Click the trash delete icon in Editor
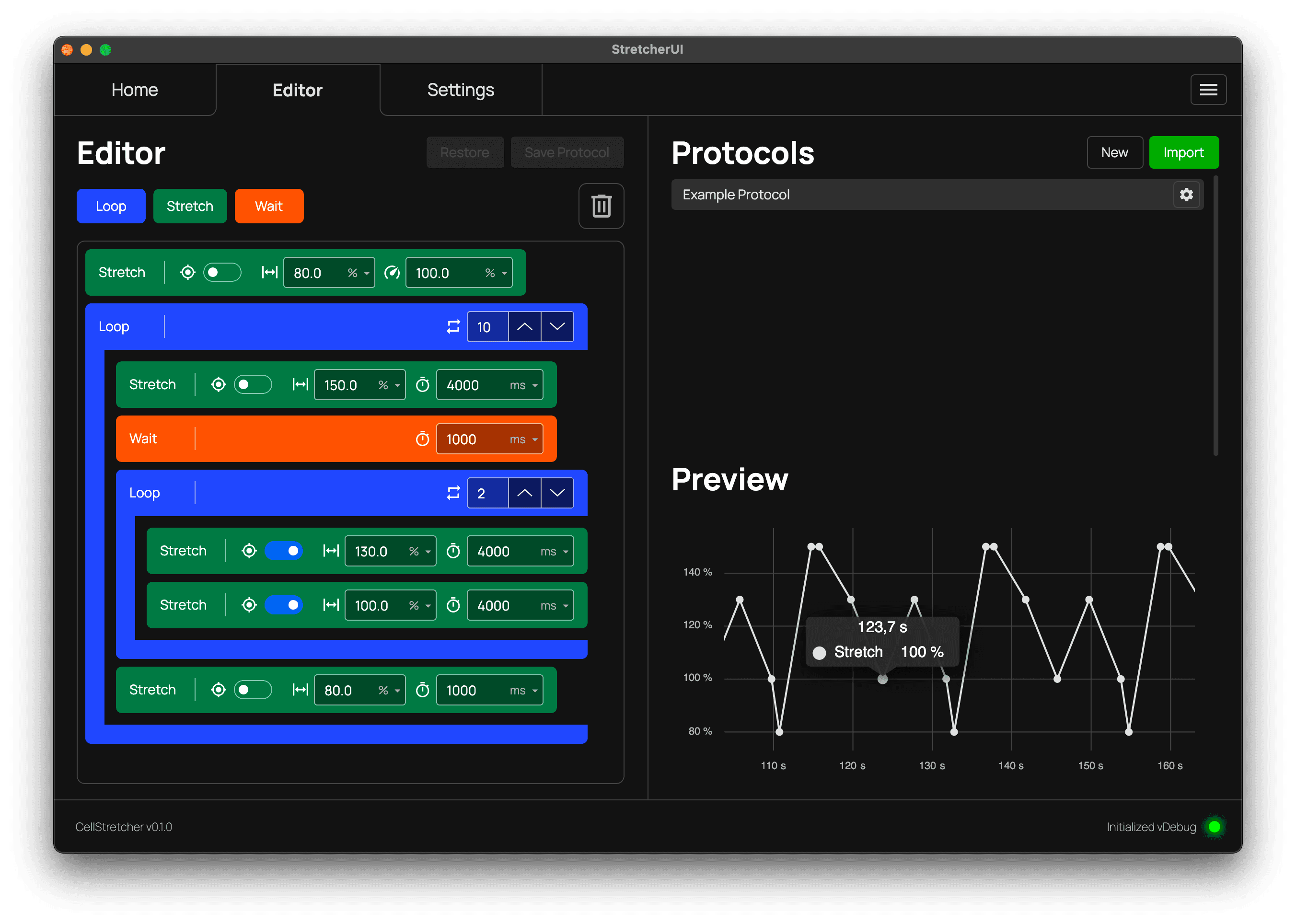1296x924 pixels. click(x=601, y=206)
